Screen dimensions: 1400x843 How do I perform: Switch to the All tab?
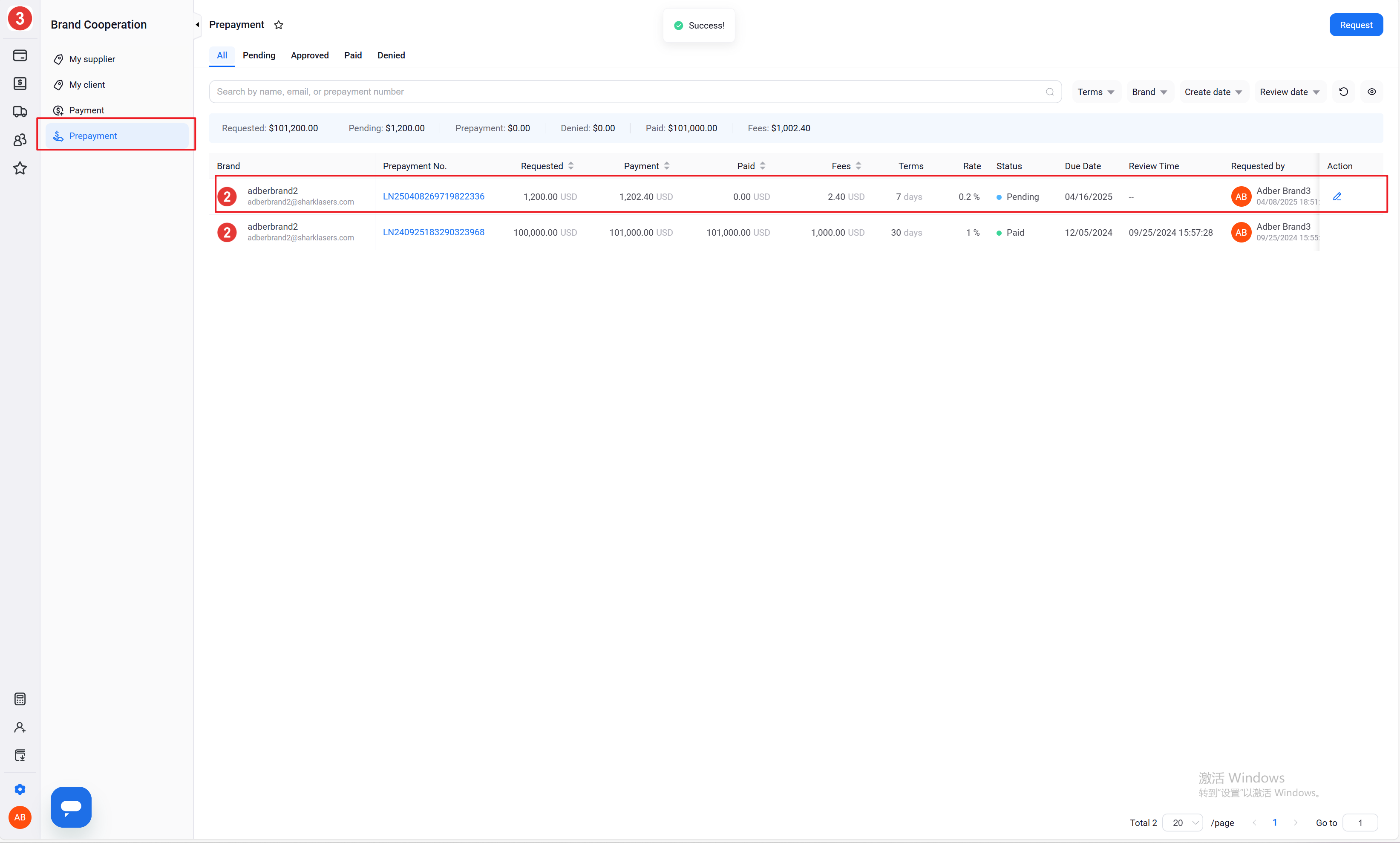(x=222, y=55)
